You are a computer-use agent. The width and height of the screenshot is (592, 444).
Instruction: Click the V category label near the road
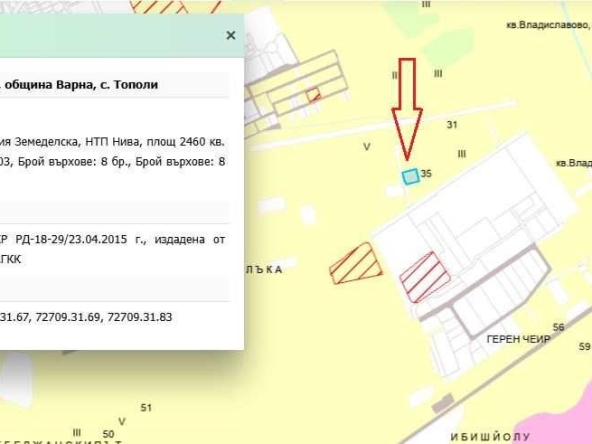tap(366, 147)
